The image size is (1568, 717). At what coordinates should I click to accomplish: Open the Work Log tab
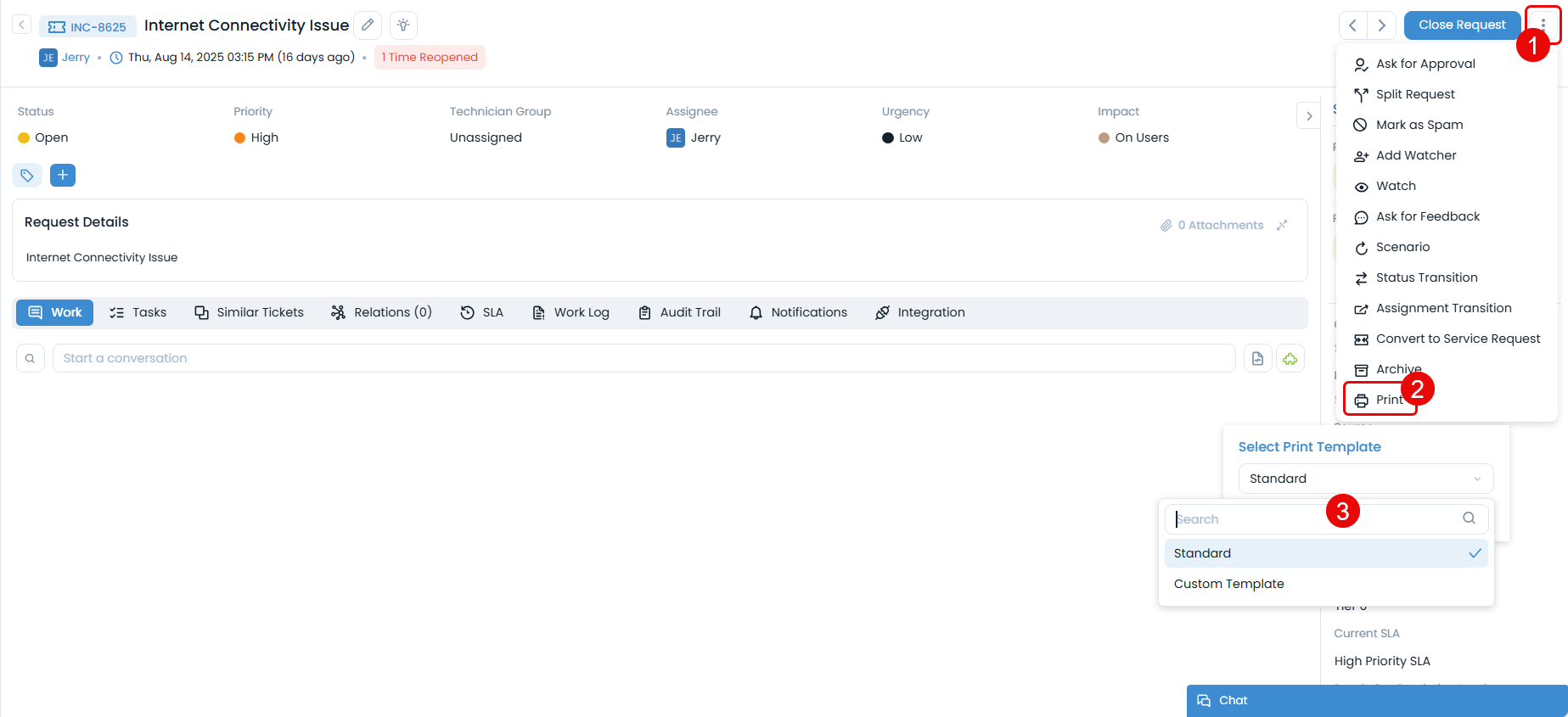point(570,312)
